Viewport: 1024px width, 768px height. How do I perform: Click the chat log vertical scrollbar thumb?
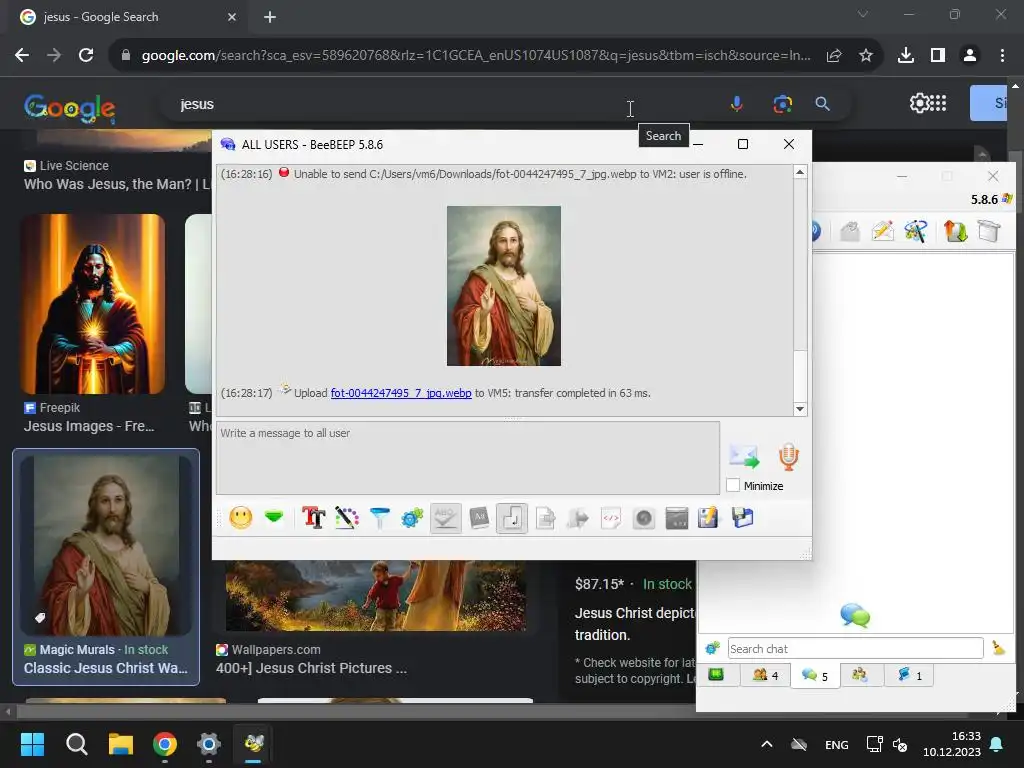click(x=800, y=375)
